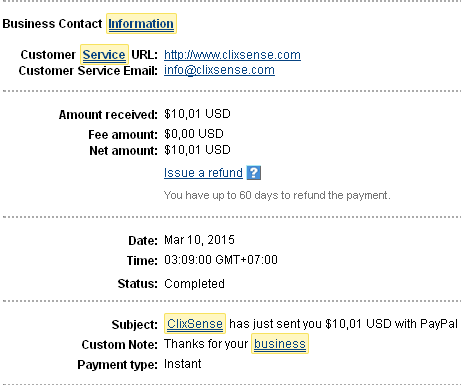Click the 60 days refund notice text

[277, 195]
